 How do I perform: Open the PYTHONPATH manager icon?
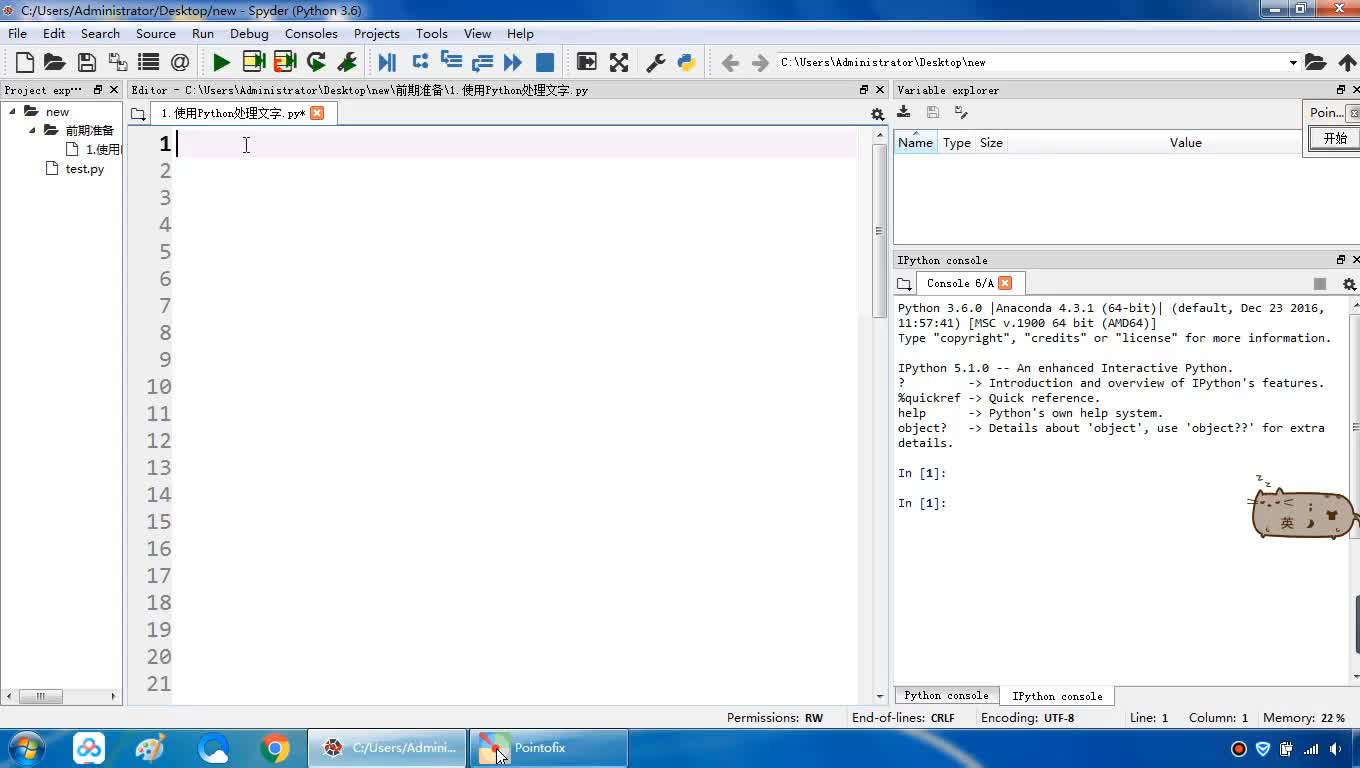(686, 62)
